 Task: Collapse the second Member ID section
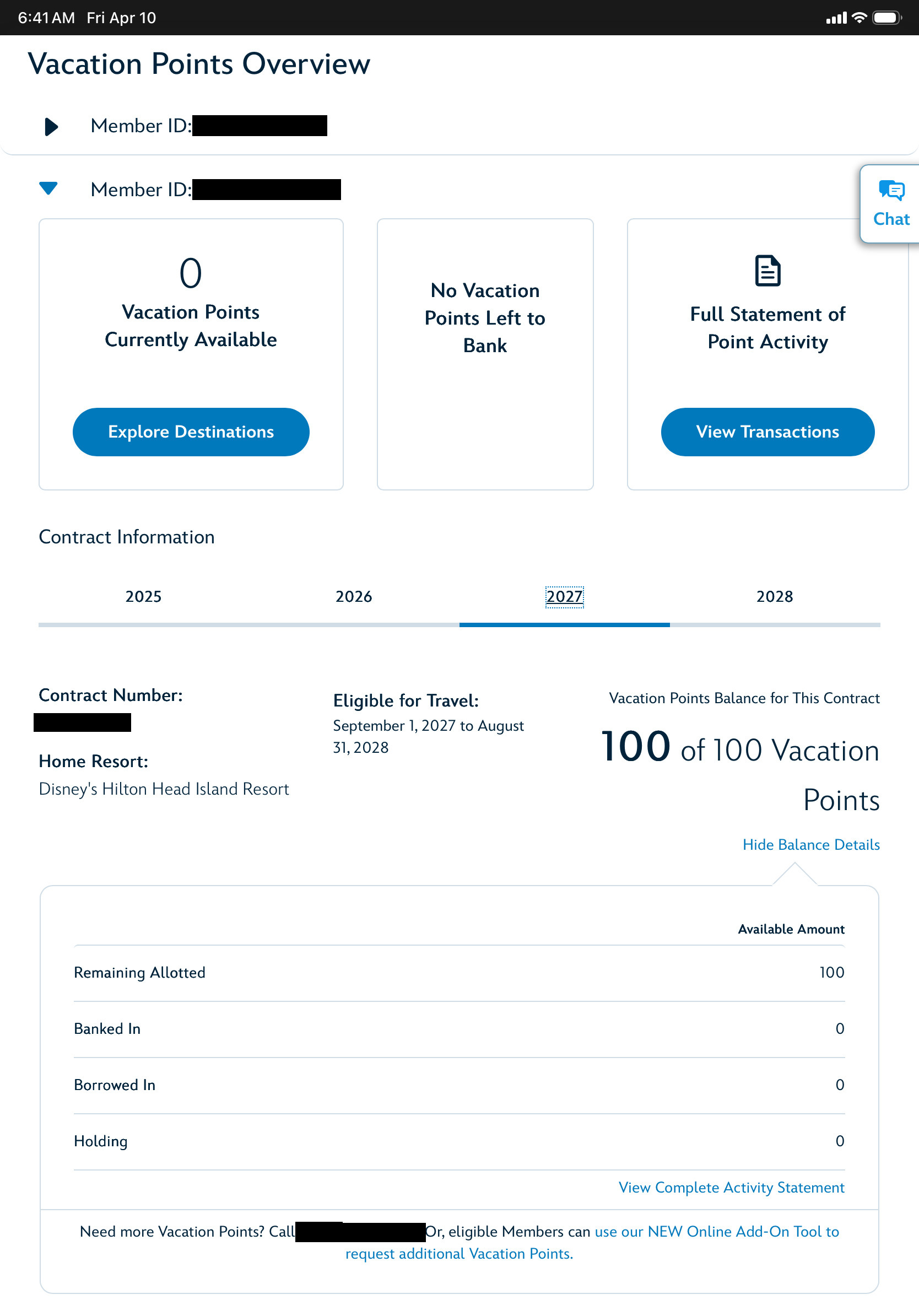pyautogui.click(x=48, y=188)
